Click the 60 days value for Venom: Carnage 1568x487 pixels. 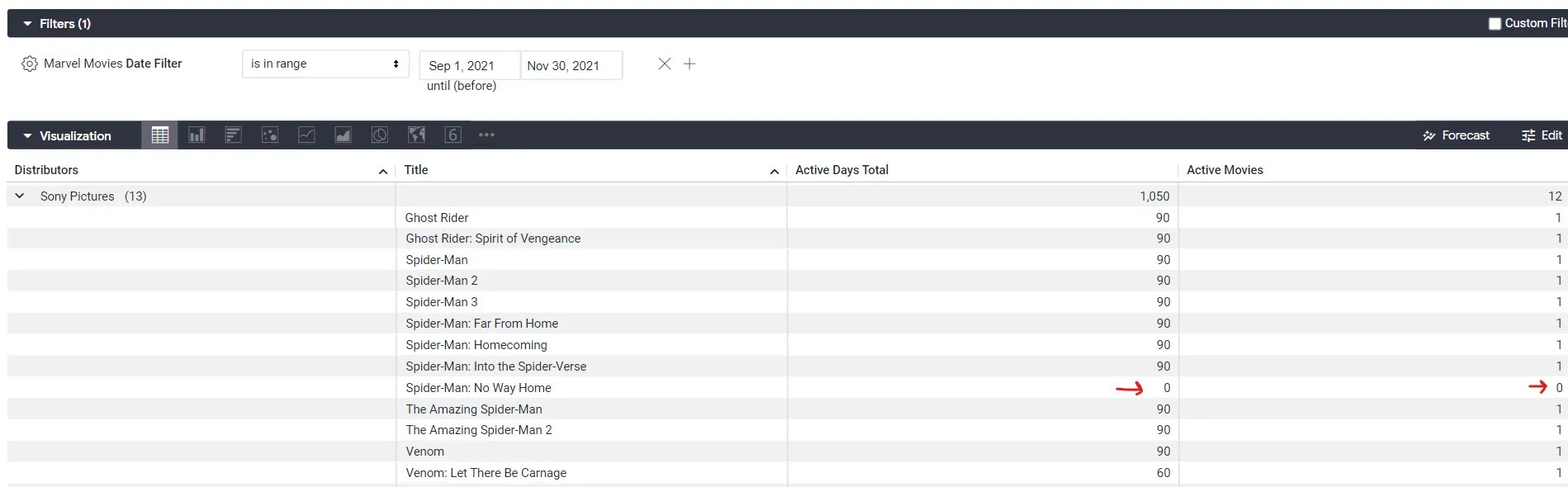click(x=1163, y=473)
